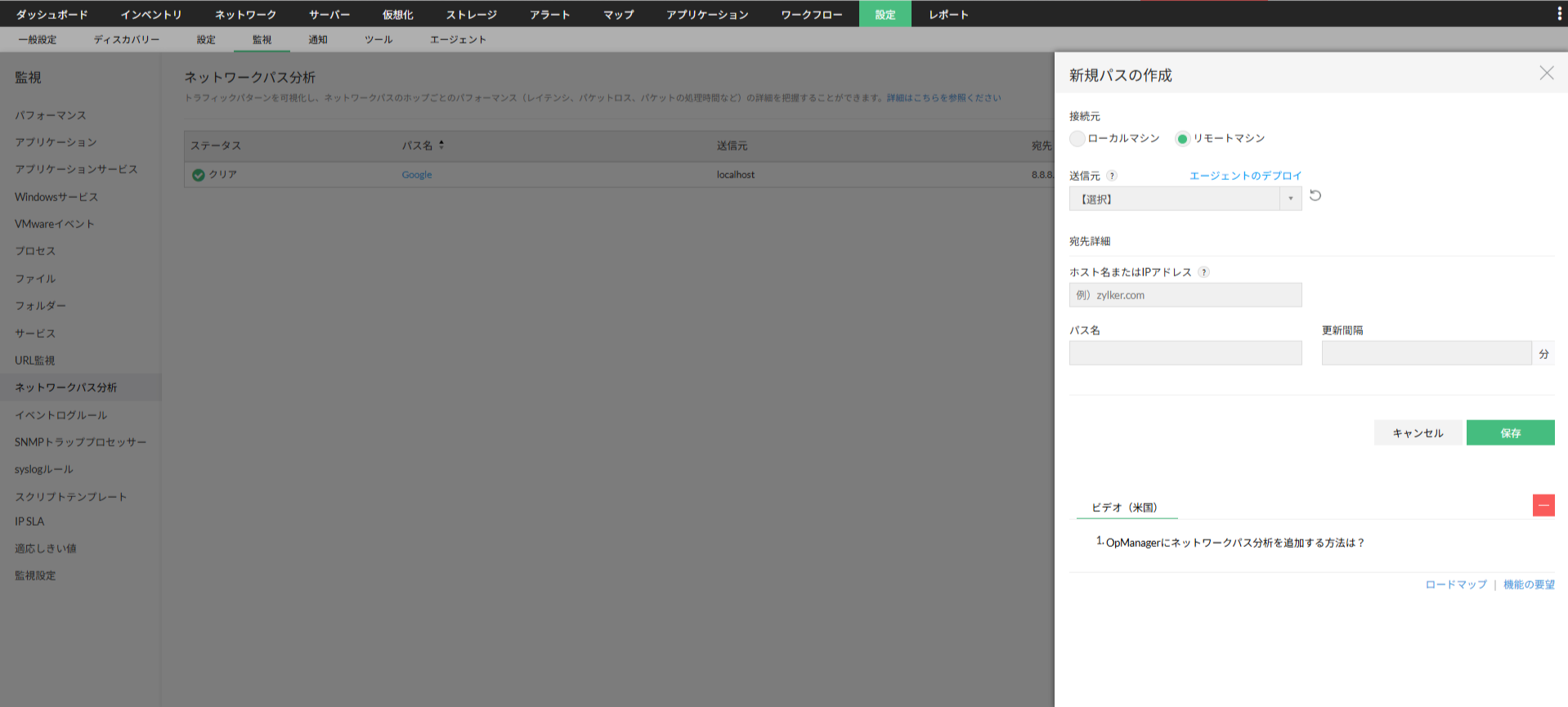Open the ロードマップ link
The height and width of the screenshot is (707, 1568).
pos(1456,584)
